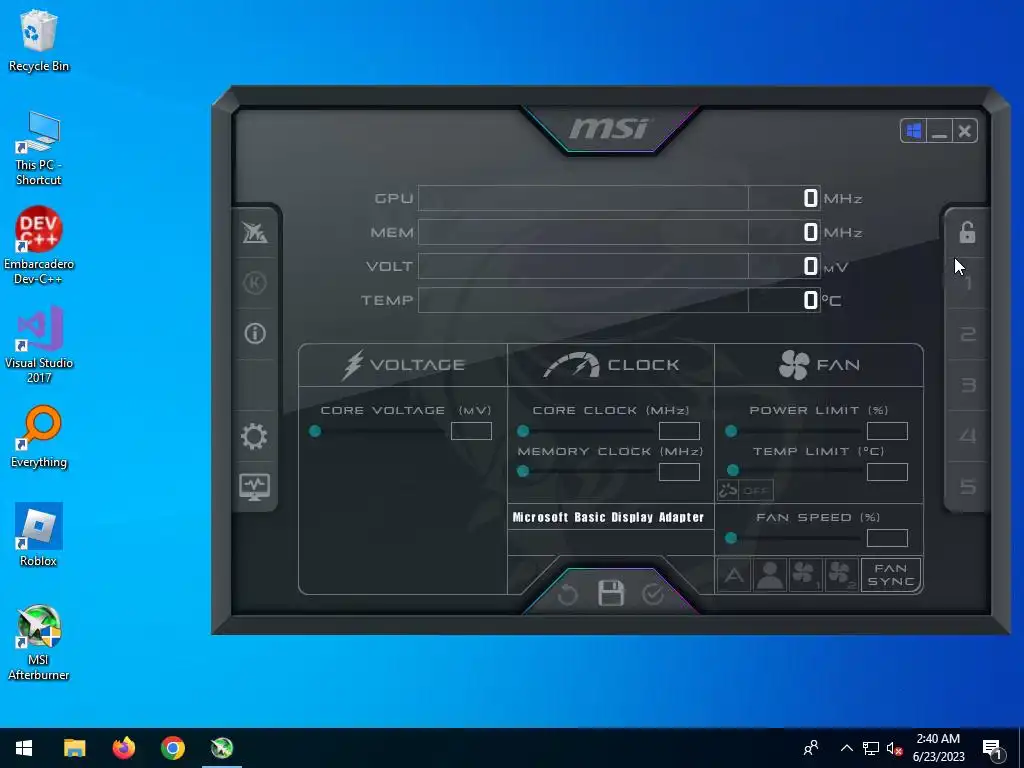Click the MSI logo at top
The height and width of the screenshot is (768, 1024).
(x=609, y=129)
